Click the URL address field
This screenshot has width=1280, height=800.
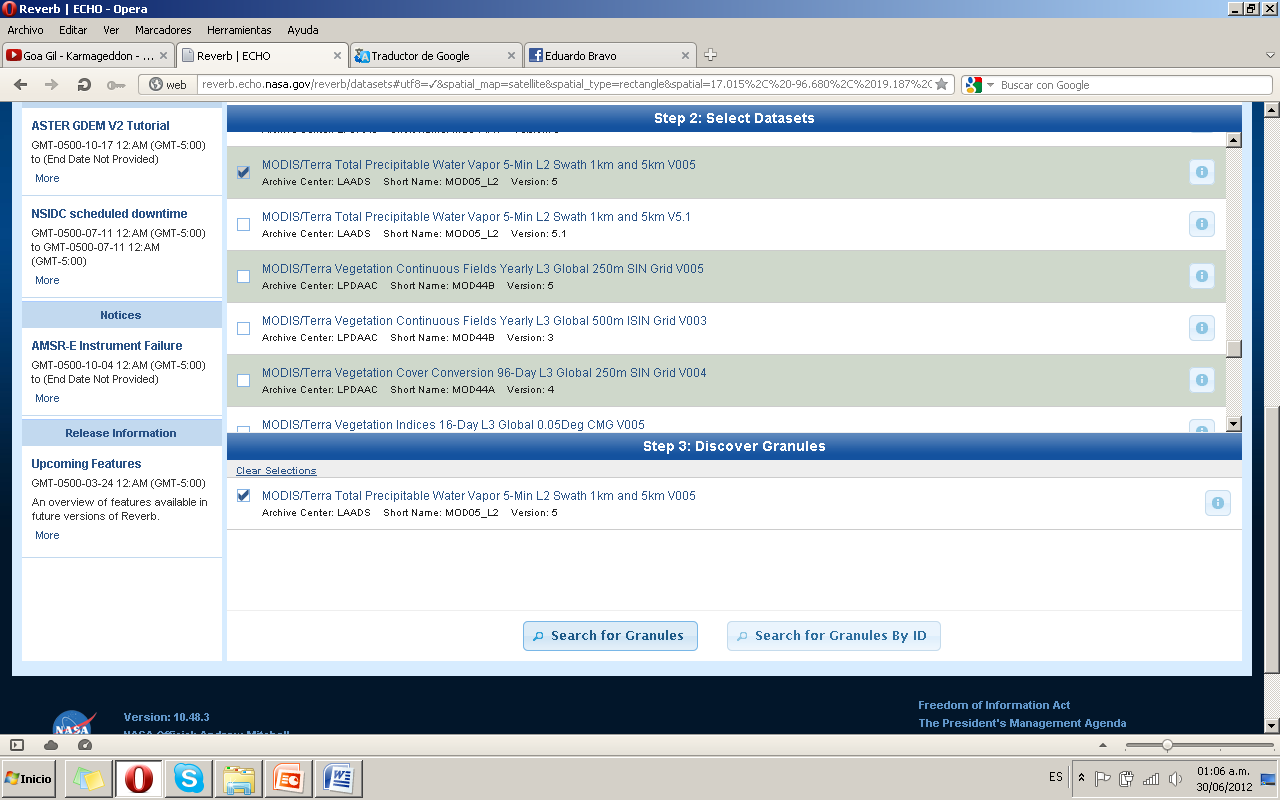pos(566,85)
